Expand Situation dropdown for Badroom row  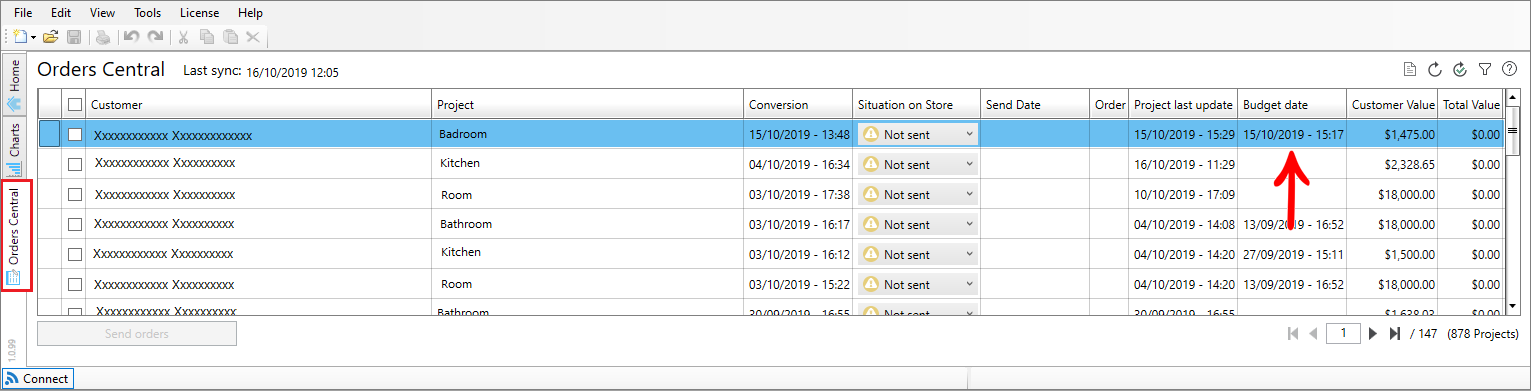click(x=968, y=134)
